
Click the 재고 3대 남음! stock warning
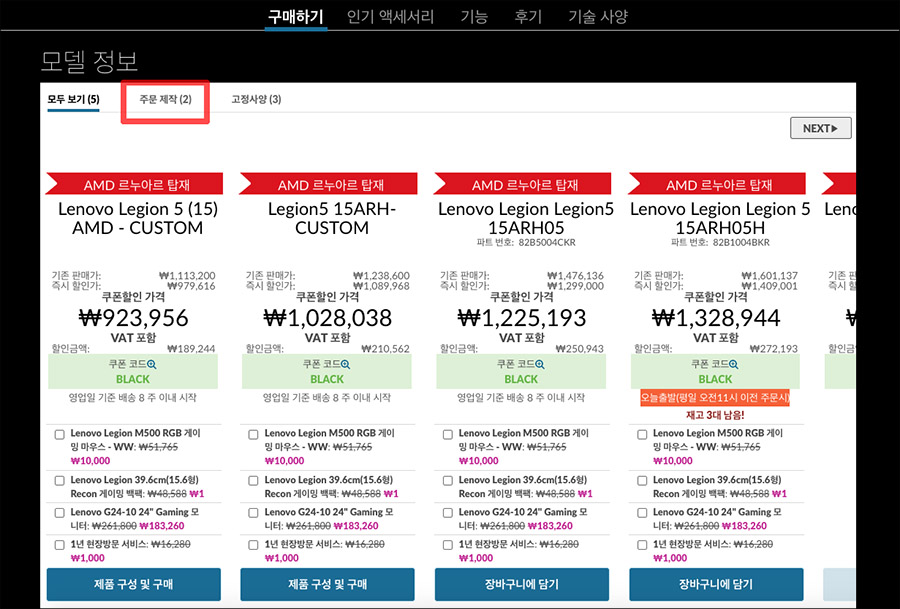[x=715, y=415]
